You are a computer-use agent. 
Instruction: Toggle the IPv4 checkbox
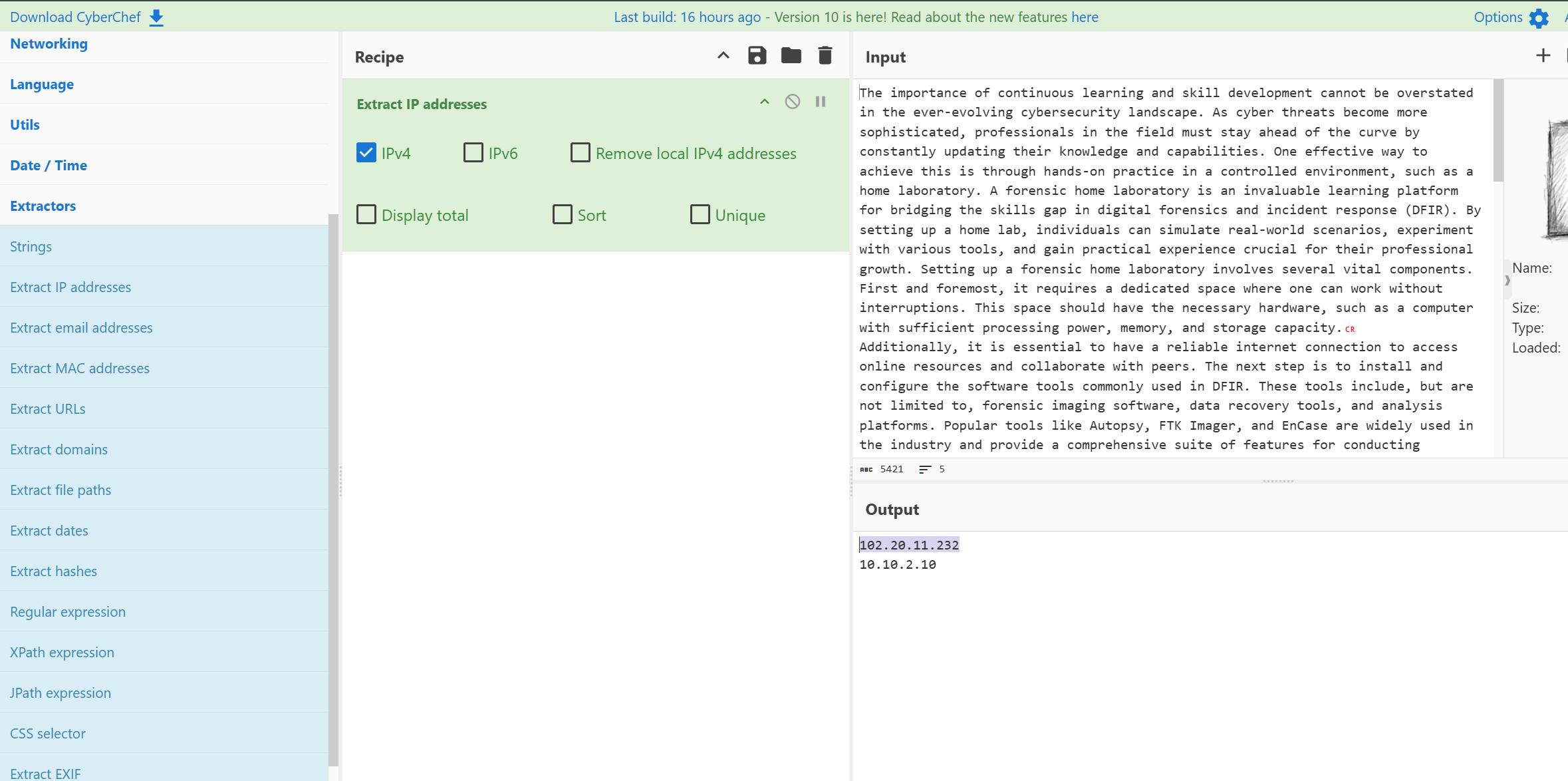click(366, 153)
